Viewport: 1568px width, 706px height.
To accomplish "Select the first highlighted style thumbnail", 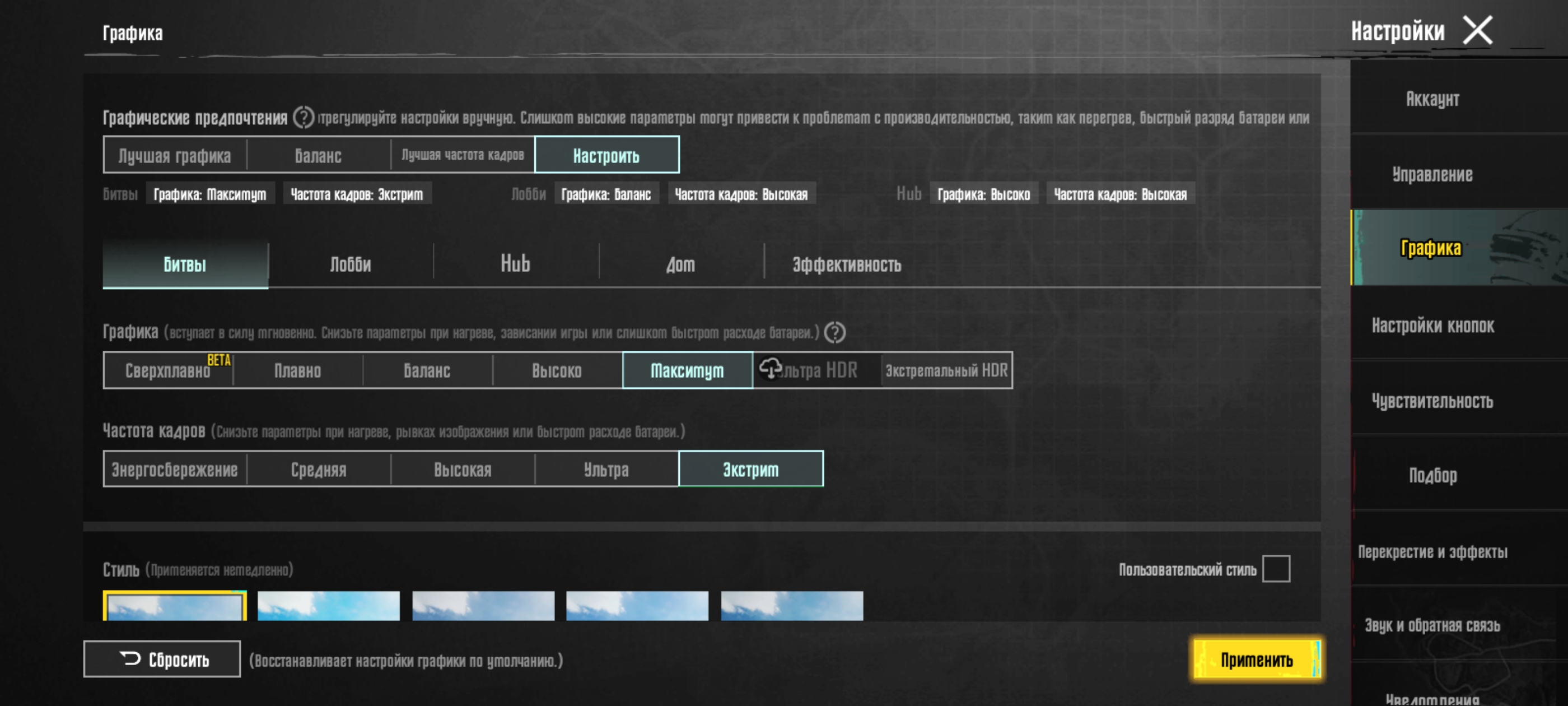I will coord(175,606).
